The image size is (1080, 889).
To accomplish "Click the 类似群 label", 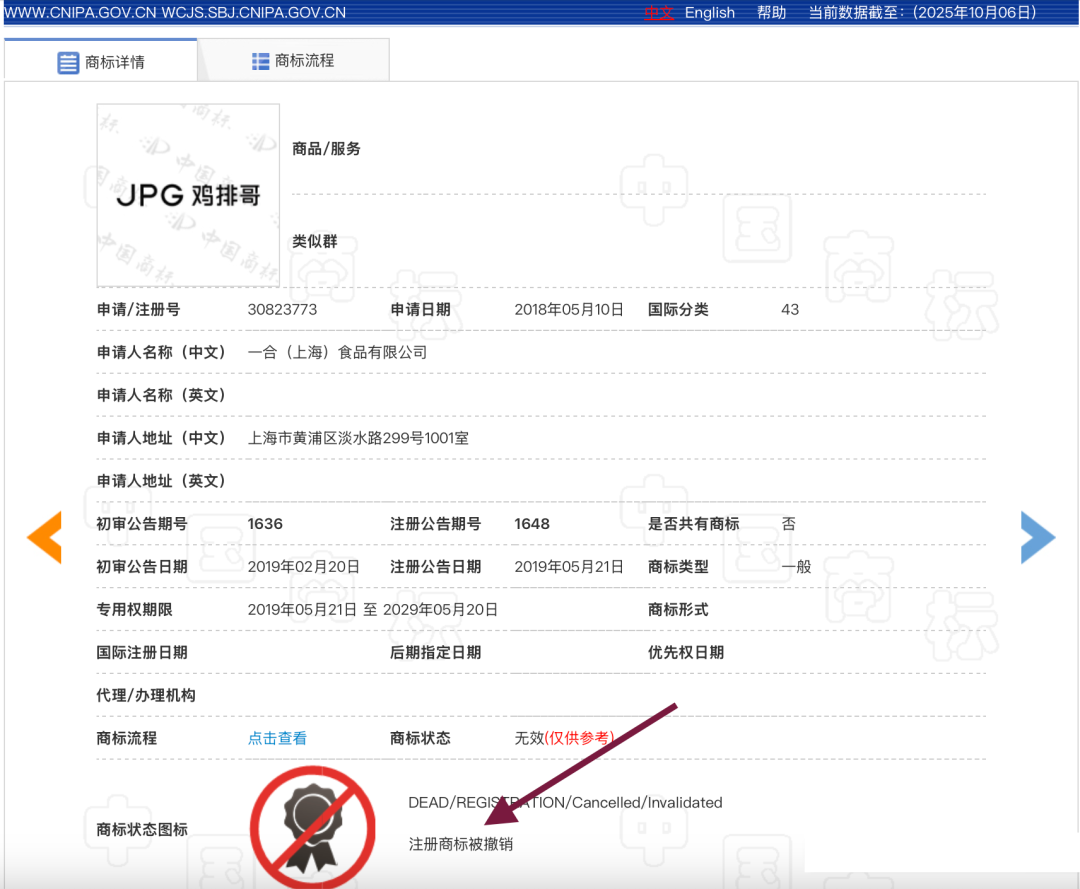I will pos(315,241).
